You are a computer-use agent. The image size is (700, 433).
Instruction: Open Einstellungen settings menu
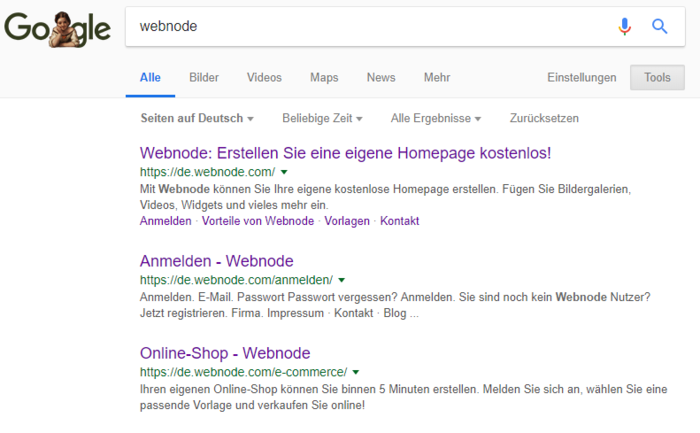pos(582,78)
